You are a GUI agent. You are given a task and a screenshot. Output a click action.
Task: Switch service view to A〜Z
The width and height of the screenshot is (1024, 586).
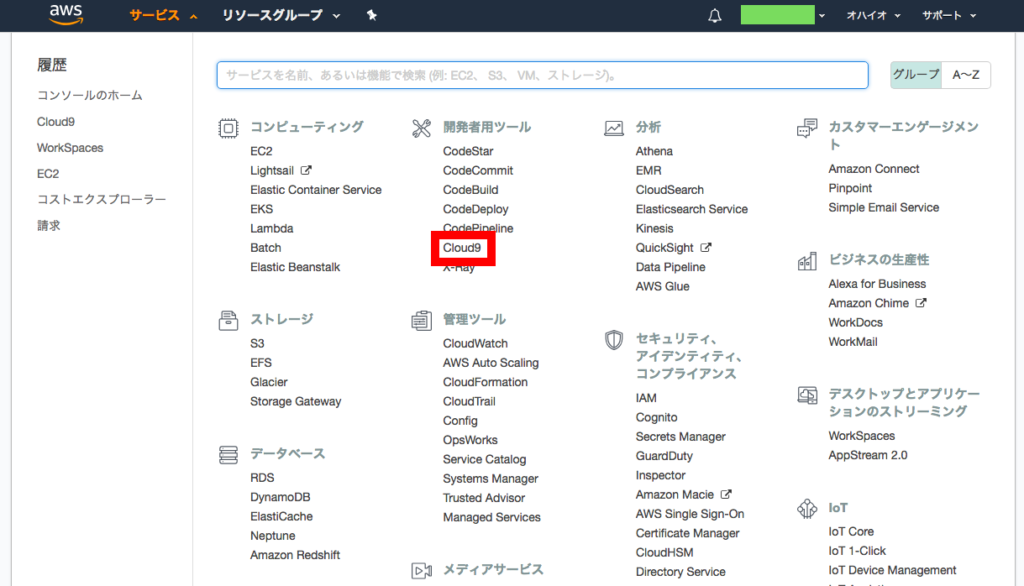pos(966,75)
